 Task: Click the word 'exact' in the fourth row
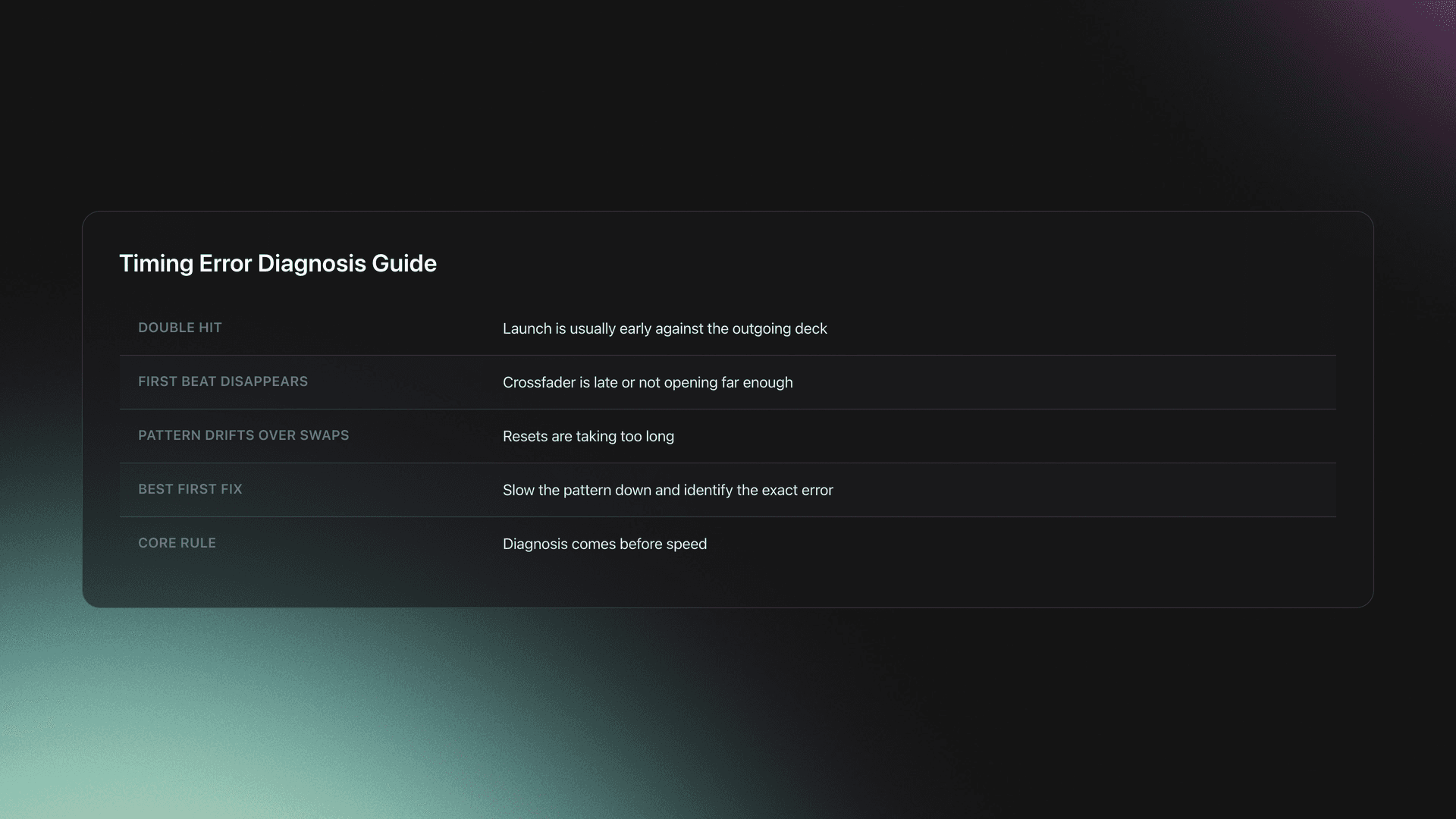click(x=779, y=490)
